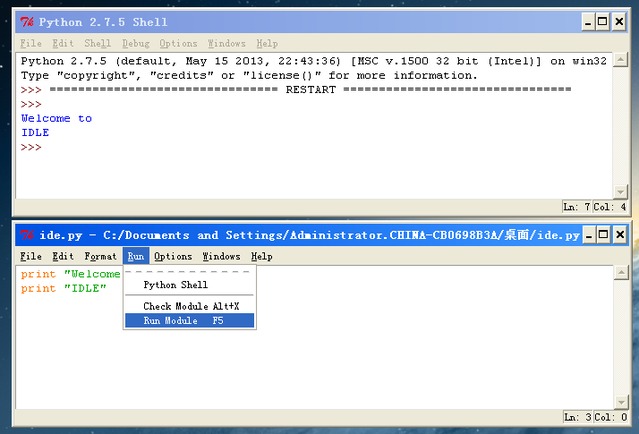Click 'Ln: 7' status in Python Shell
The height and width of the screenshot is (434, 639).
[x=577, y=207]
